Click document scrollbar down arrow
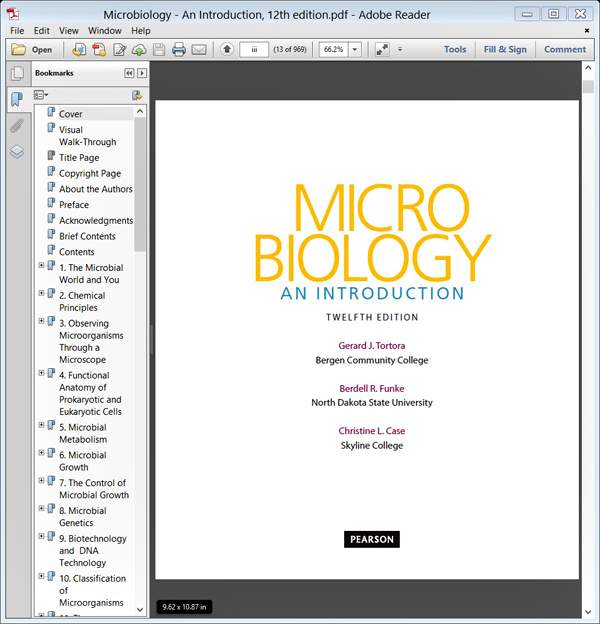 tap(588, 612)
